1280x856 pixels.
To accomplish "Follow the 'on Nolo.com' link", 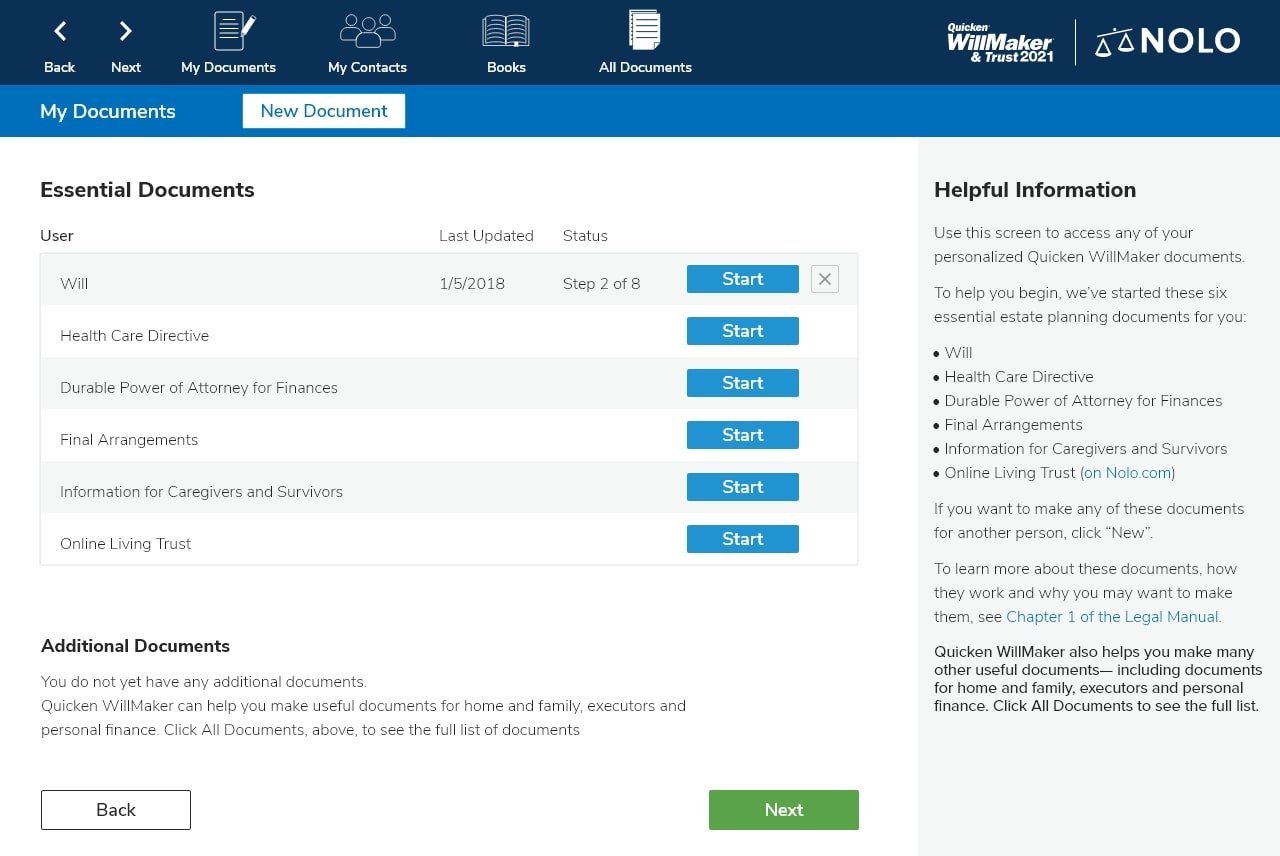I will click(x=1127, y=473).
